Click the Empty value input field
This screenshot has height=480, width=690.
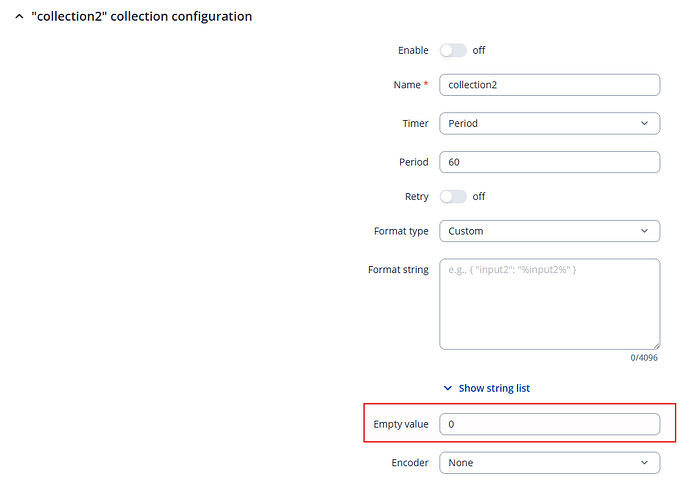click(x=549, y=424)
